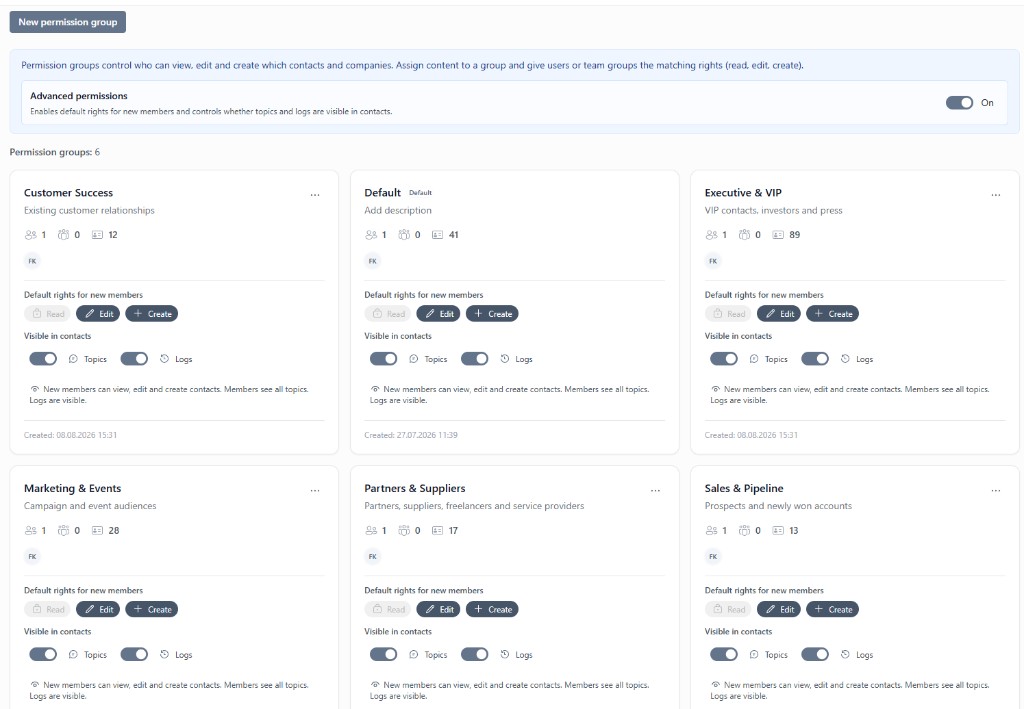Click the team groups icon in Customer Success

pyautogui.click(x=63, y=234)
